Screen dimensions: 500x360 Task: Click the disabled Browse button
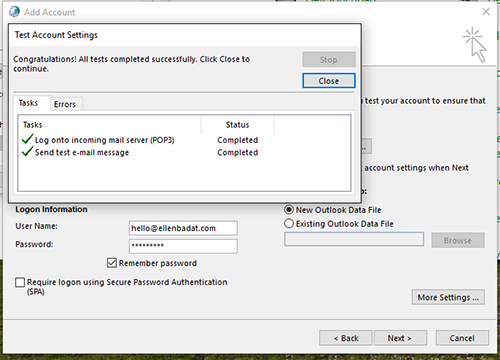[458, 240]
